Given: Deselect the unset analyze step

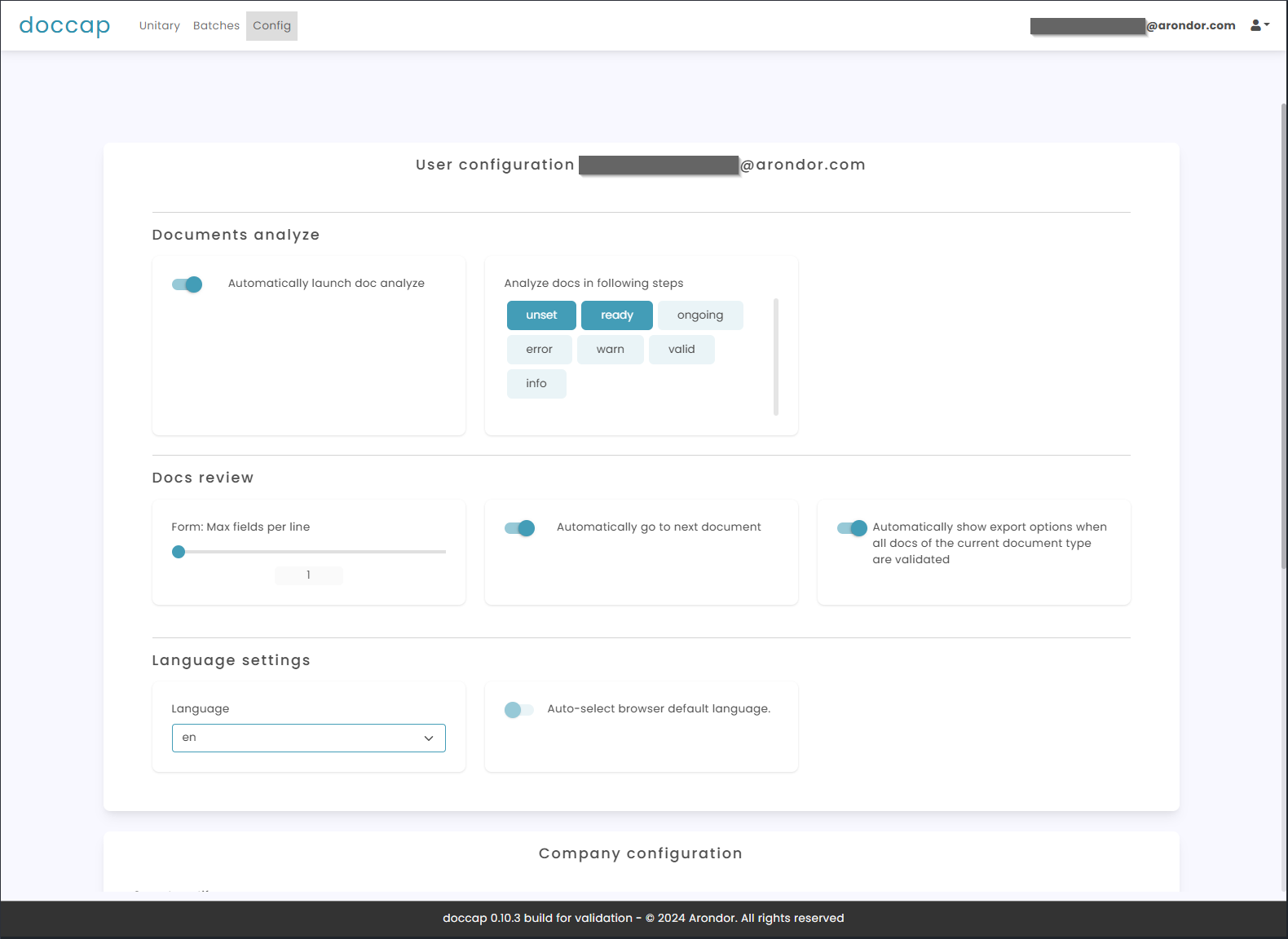Looking at the screenshot, I should click(x=541, y=315).
